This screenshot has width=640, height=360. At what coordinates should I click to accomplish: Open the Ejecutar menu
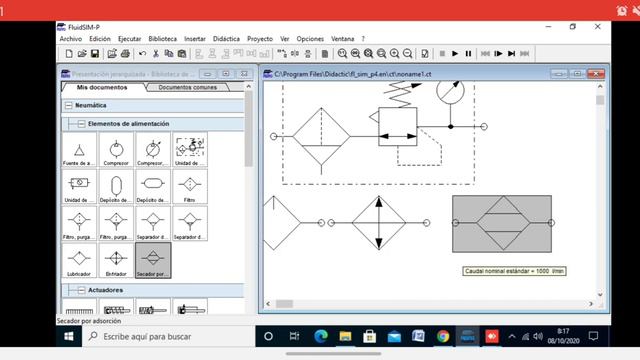tap(129, 39)
